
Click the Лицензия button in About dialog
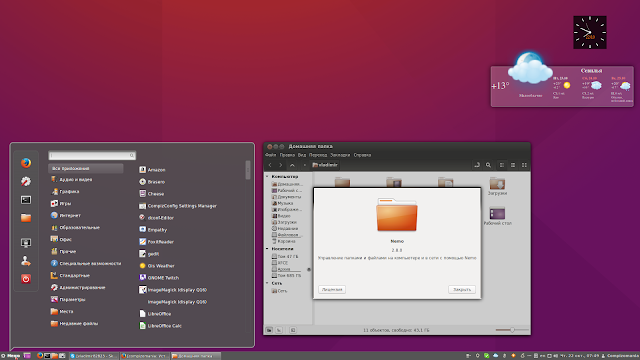pyautogui.click(x=332, y=289)
